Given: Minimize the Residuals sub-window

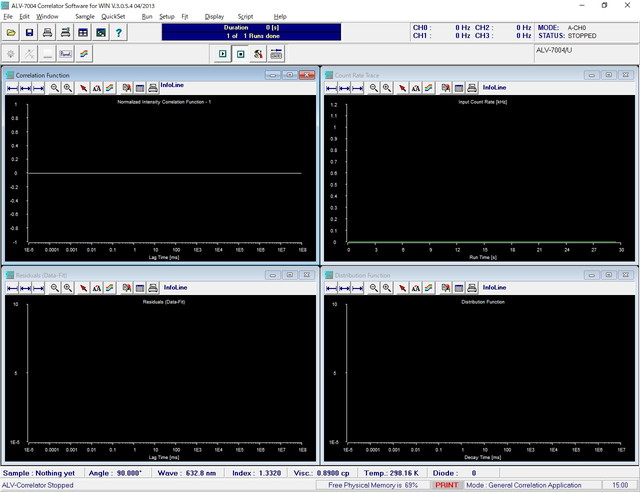Looking at the screenshot, I should [x=272, y=274].
